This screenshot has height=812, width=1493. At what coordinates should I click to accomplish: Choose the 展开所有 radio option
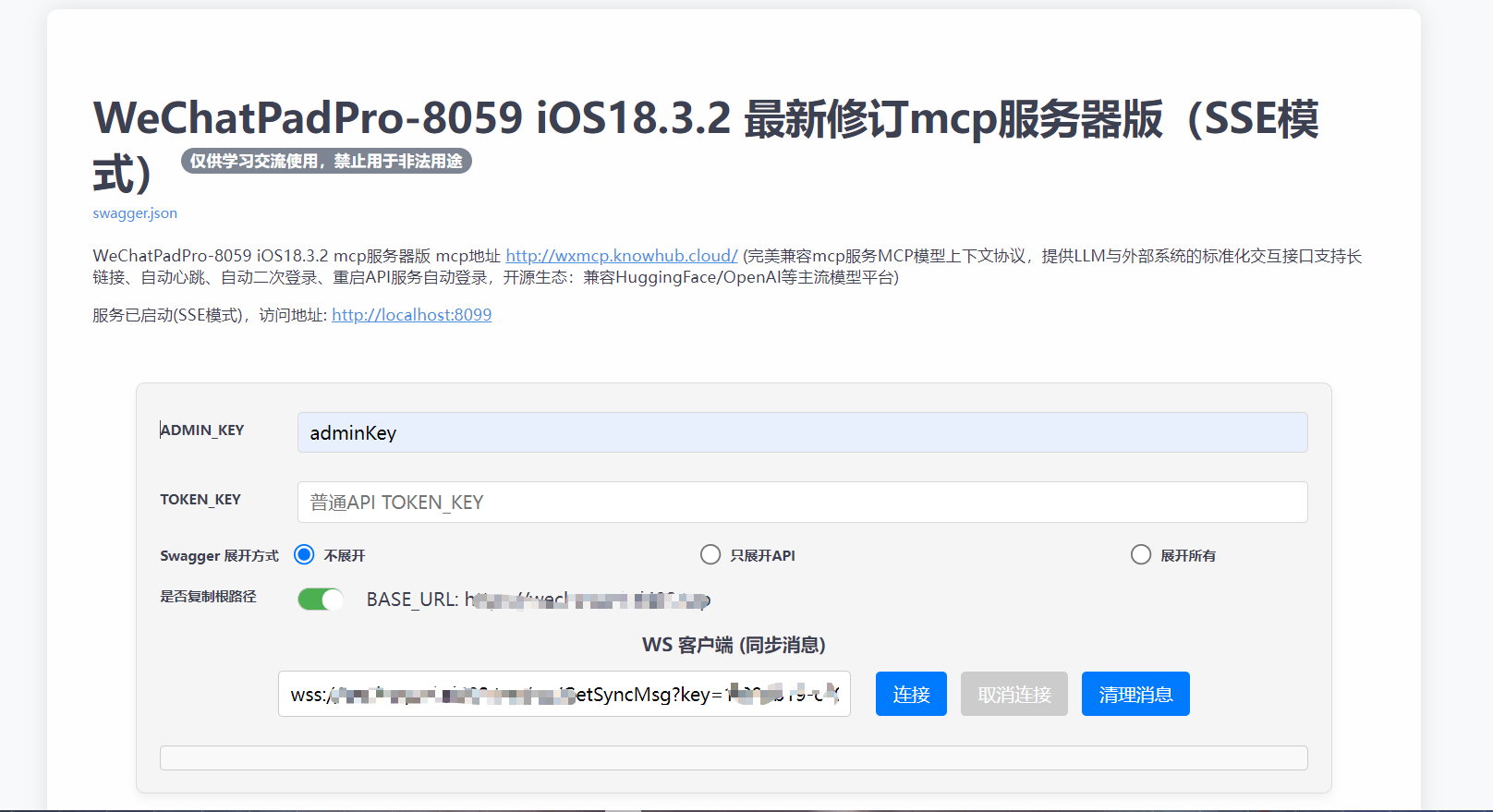[x=1141, y=554]
